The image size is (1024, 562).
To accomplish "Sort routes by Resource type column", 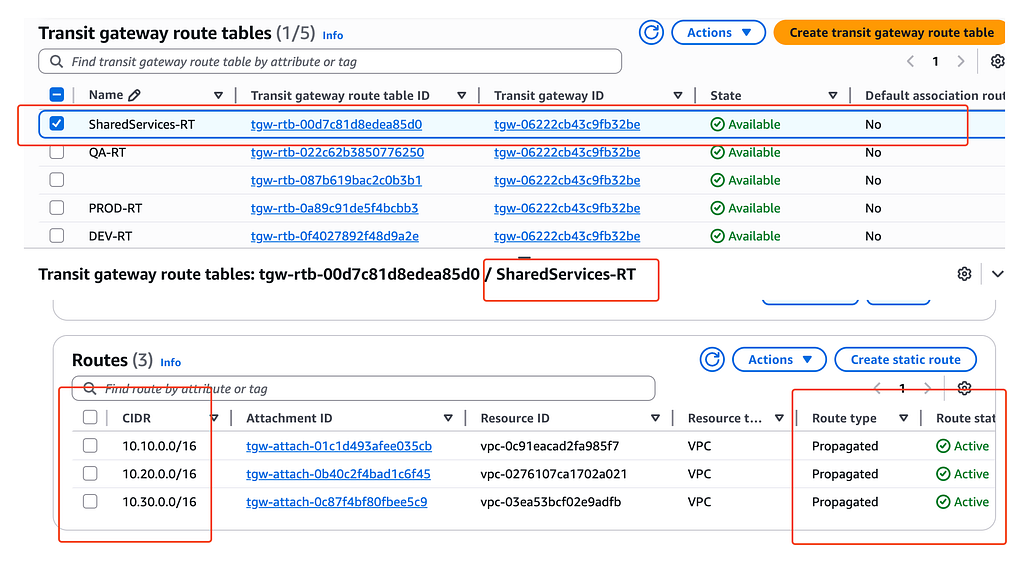I will [779, 418].
